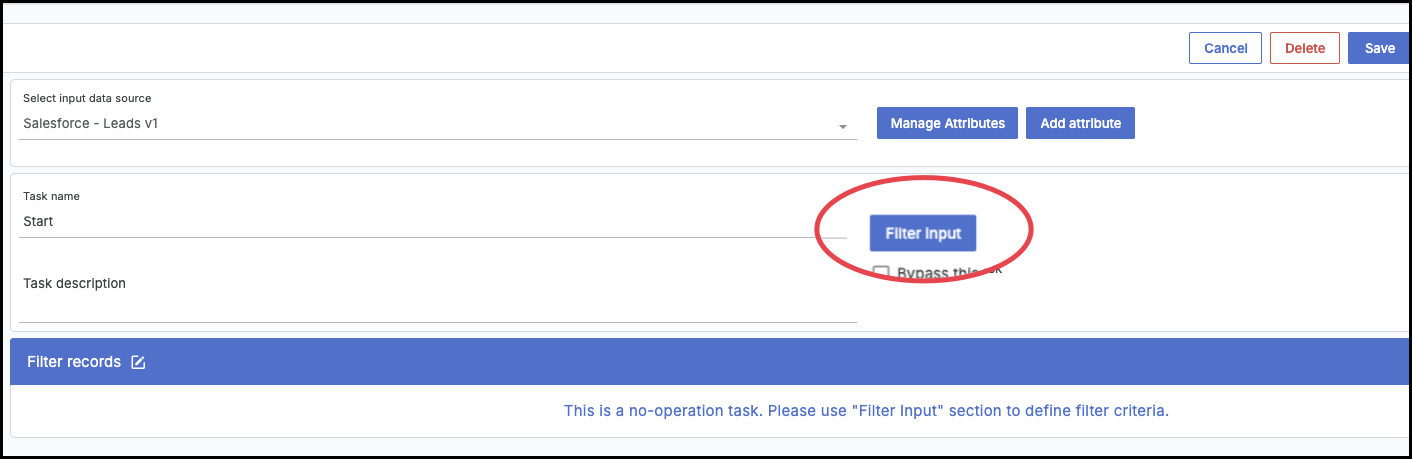Open the Filter records edit icon
The image size is (1412, 459).
point(138,362)
